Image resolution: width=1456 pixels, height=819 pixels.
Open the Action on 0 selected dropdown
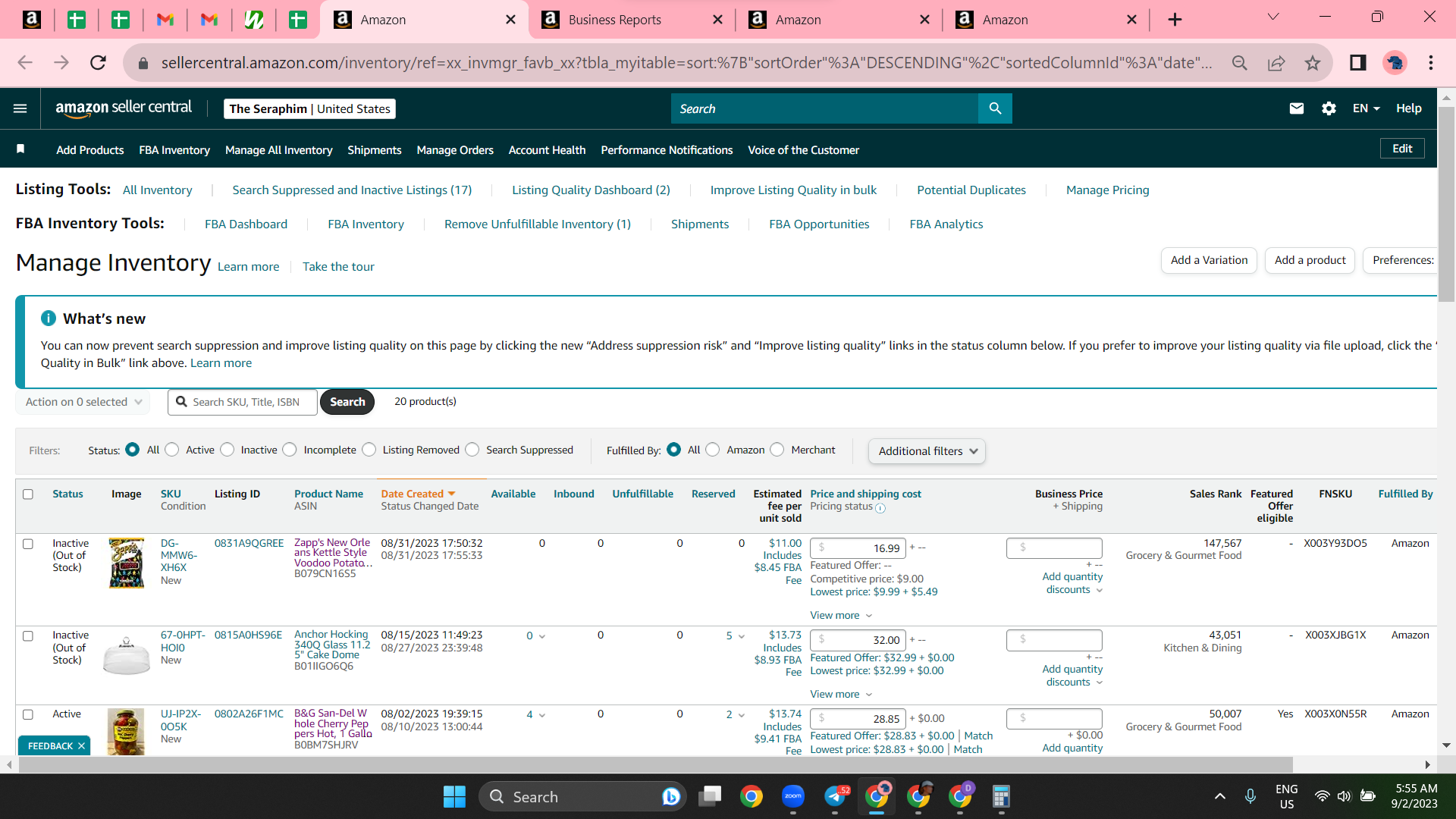coord(83,402)
